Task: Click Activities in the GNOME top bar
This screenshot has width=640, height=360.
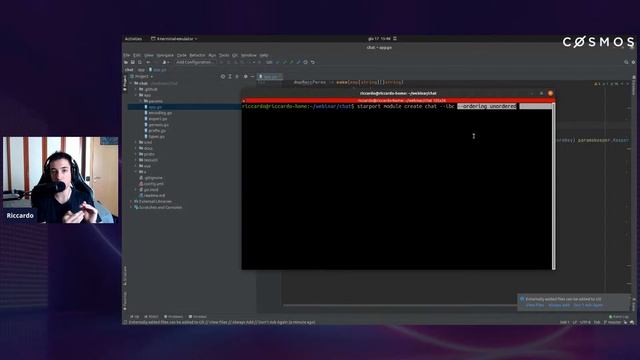Action: pyautogui.click(x=133, y=39)
